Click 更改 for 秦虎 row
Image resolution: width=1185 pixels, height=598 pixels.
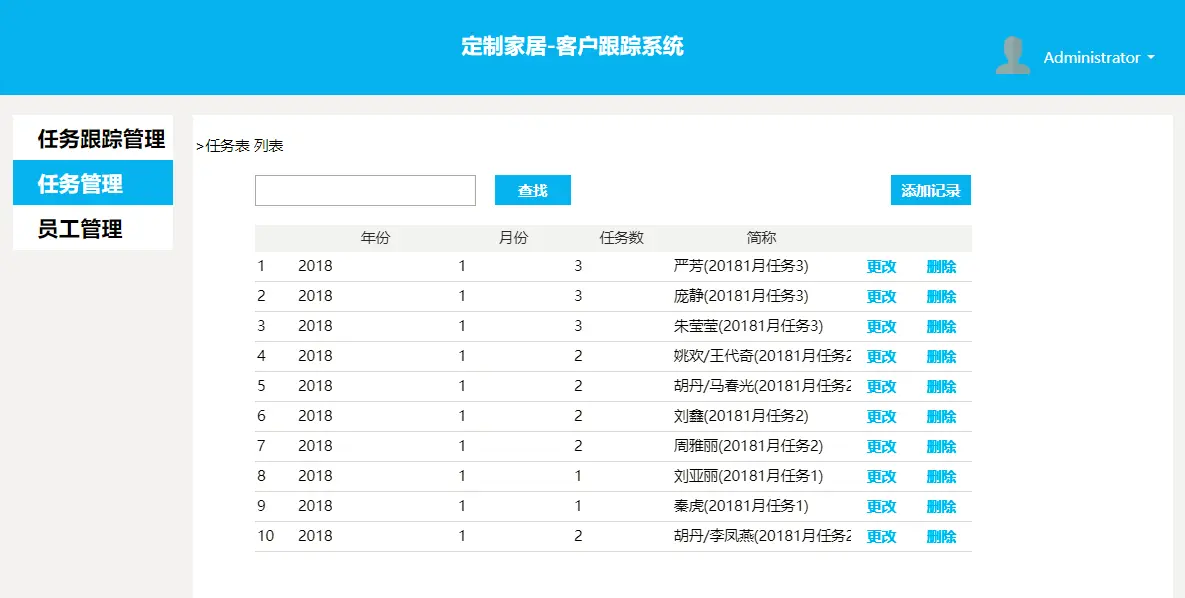point(881,507)
